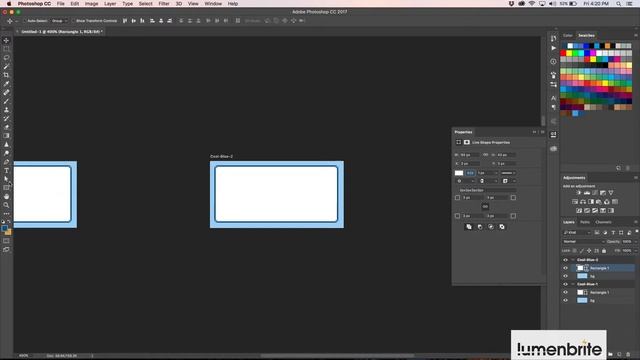Switch to the Paths tab
Viewport: 640px width, 360px height.
tap(585, 222)
